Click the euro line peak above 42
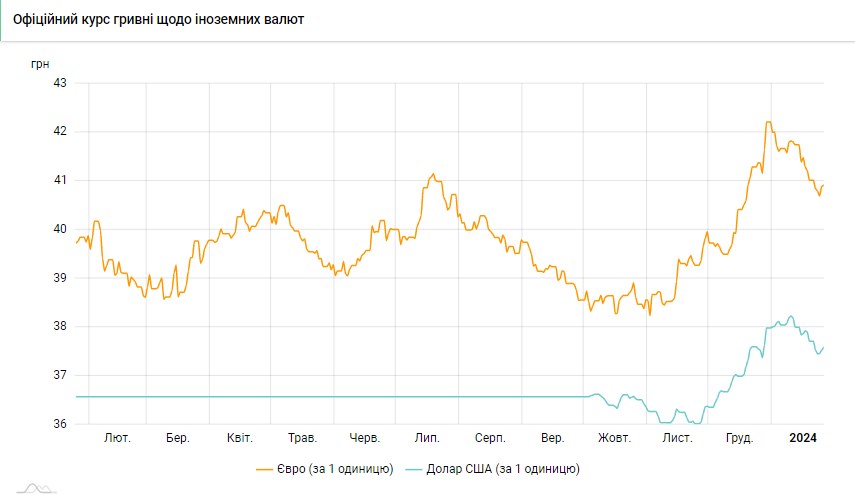The image size is (855, 495). point(768,122)
